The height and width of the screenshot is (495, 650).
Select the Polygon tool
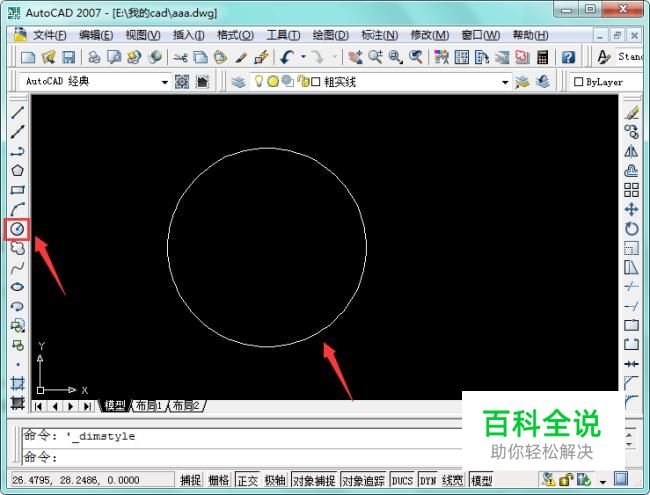coord(17,170)
